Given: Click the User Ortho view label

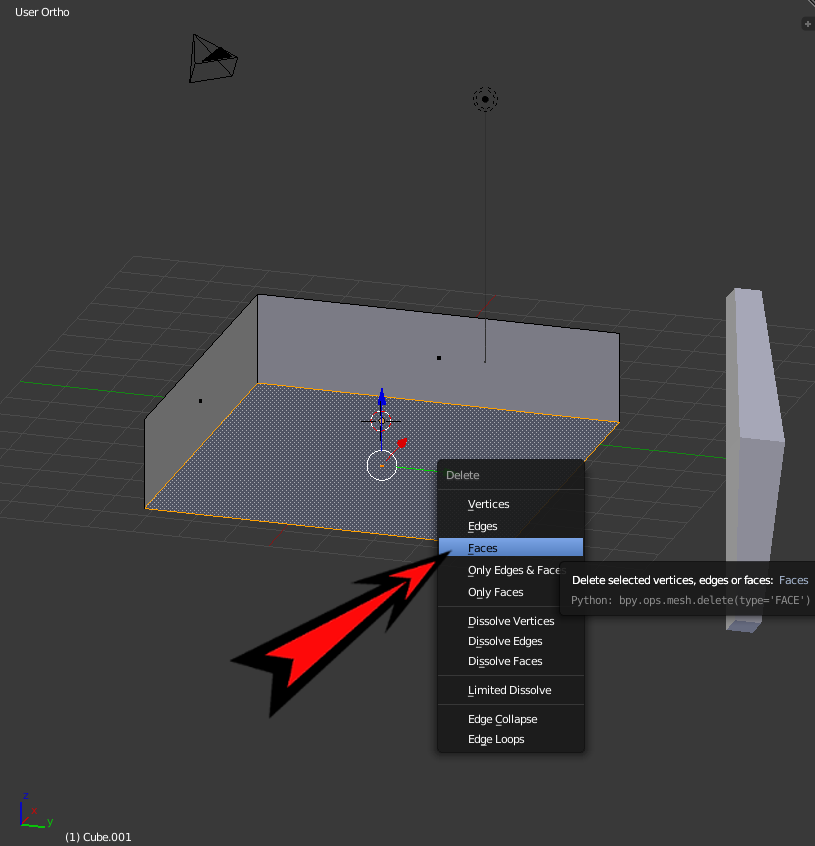Looking at the screenshot, I should 42,12.
